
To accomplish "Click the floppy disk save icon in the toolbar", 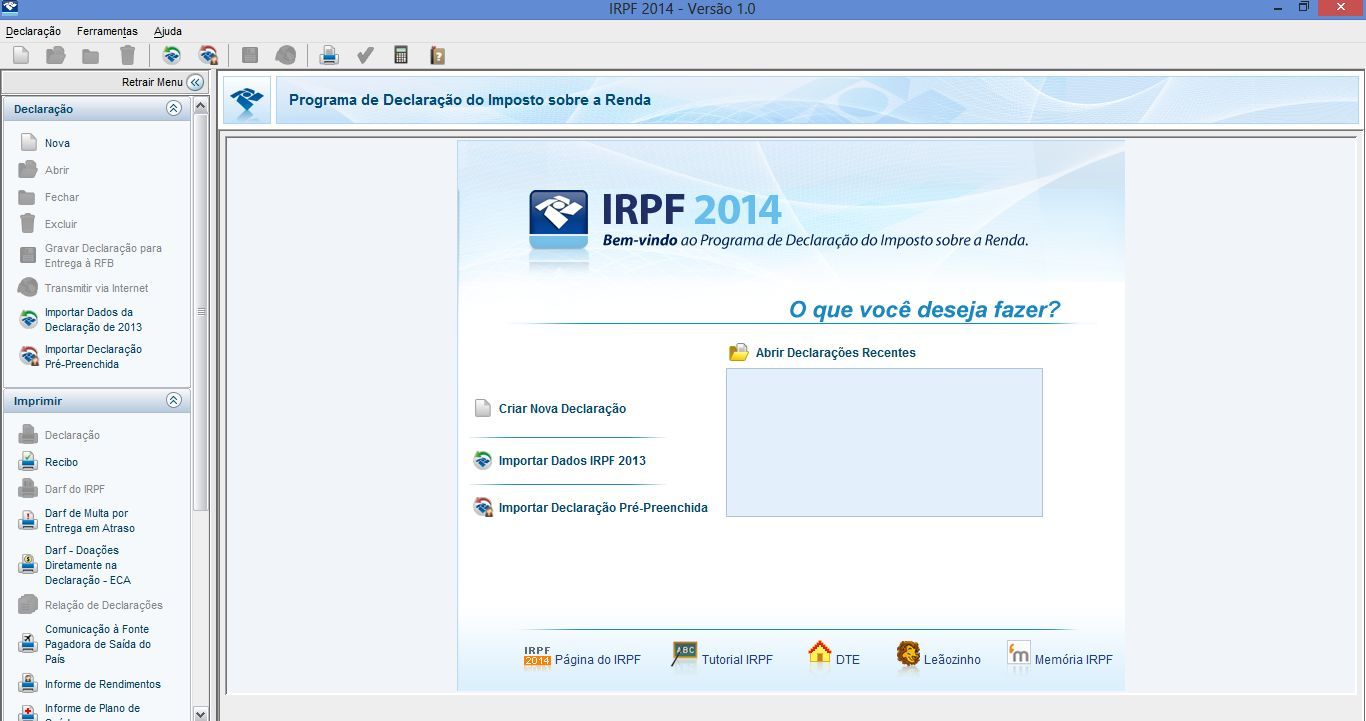I will coord(250,55).
